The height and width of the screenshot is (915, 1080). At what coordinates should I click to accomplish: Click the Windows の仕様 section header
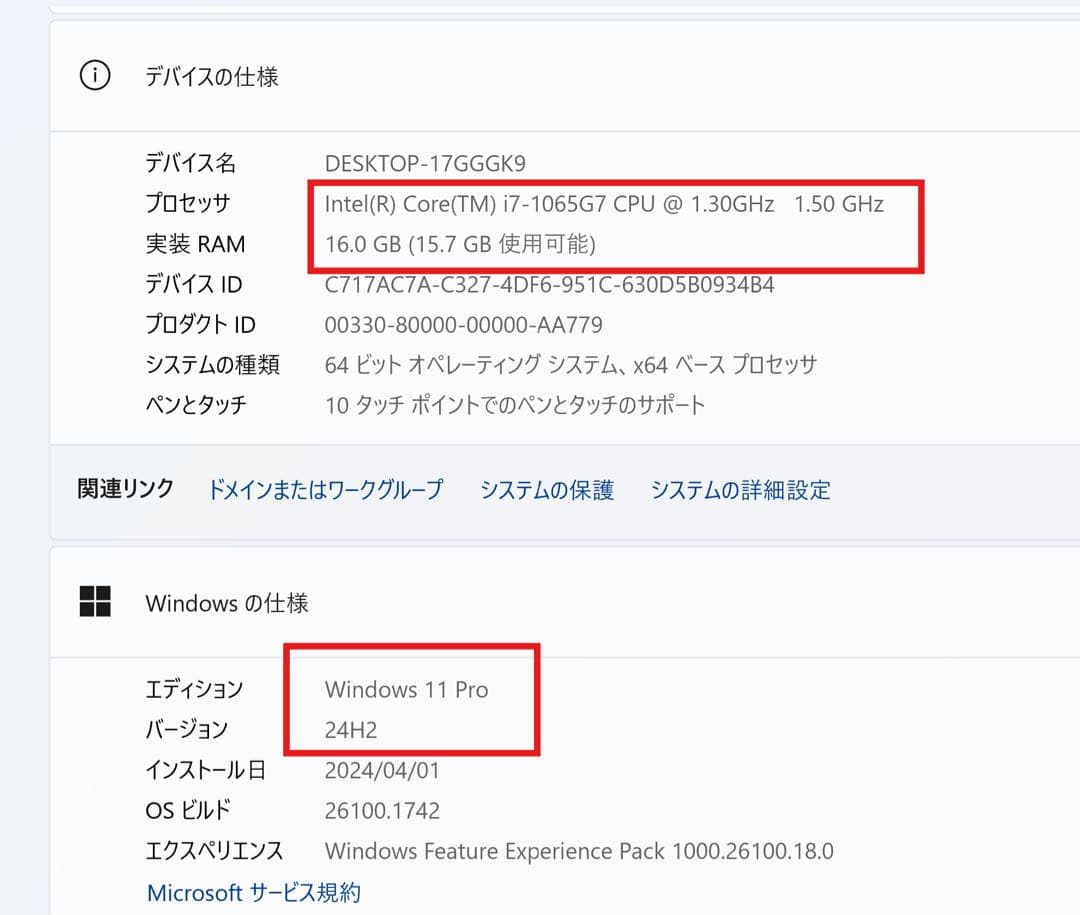click(226, 602)
